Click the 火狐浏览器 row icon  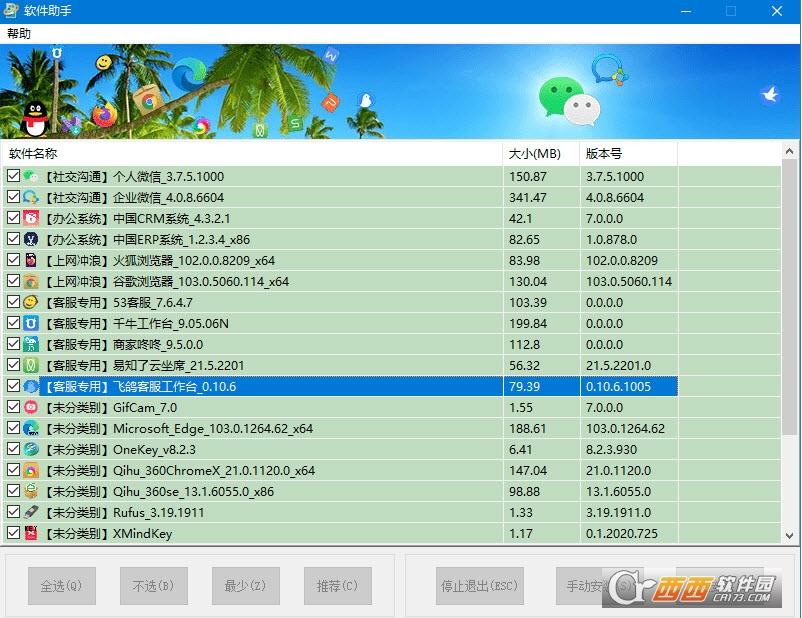click(x=31, y=260)
